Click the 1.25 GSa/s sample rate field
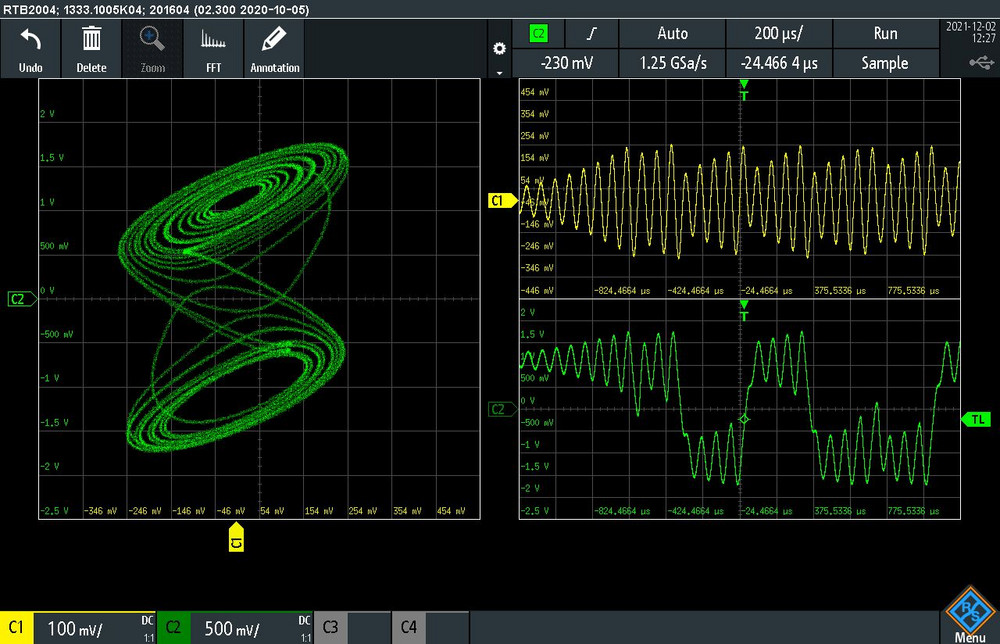This screenshot has height=644, width=1000. (672, 63)
